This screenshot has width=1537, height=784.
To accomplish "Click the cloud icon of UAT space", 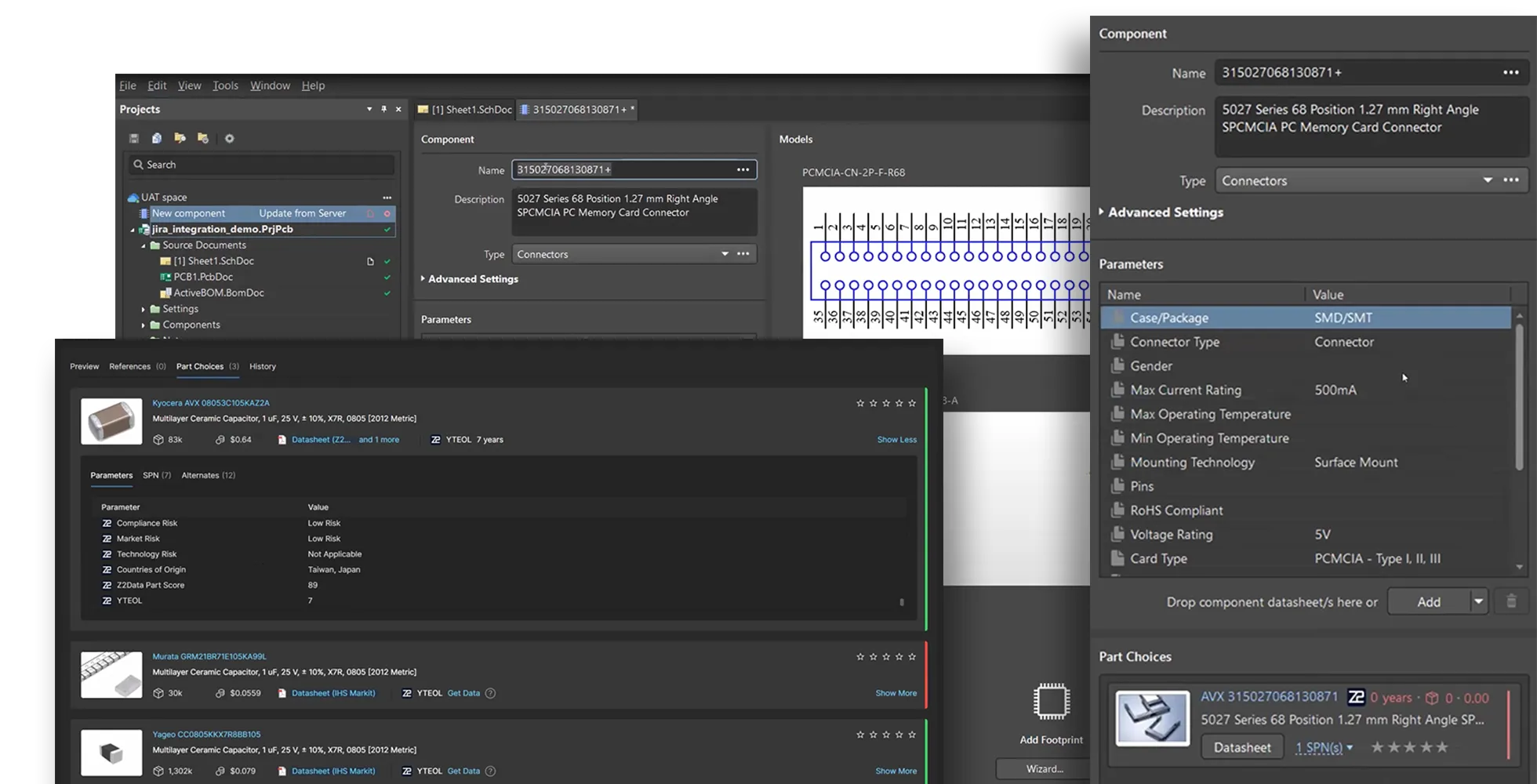I will tap(133, 198).
